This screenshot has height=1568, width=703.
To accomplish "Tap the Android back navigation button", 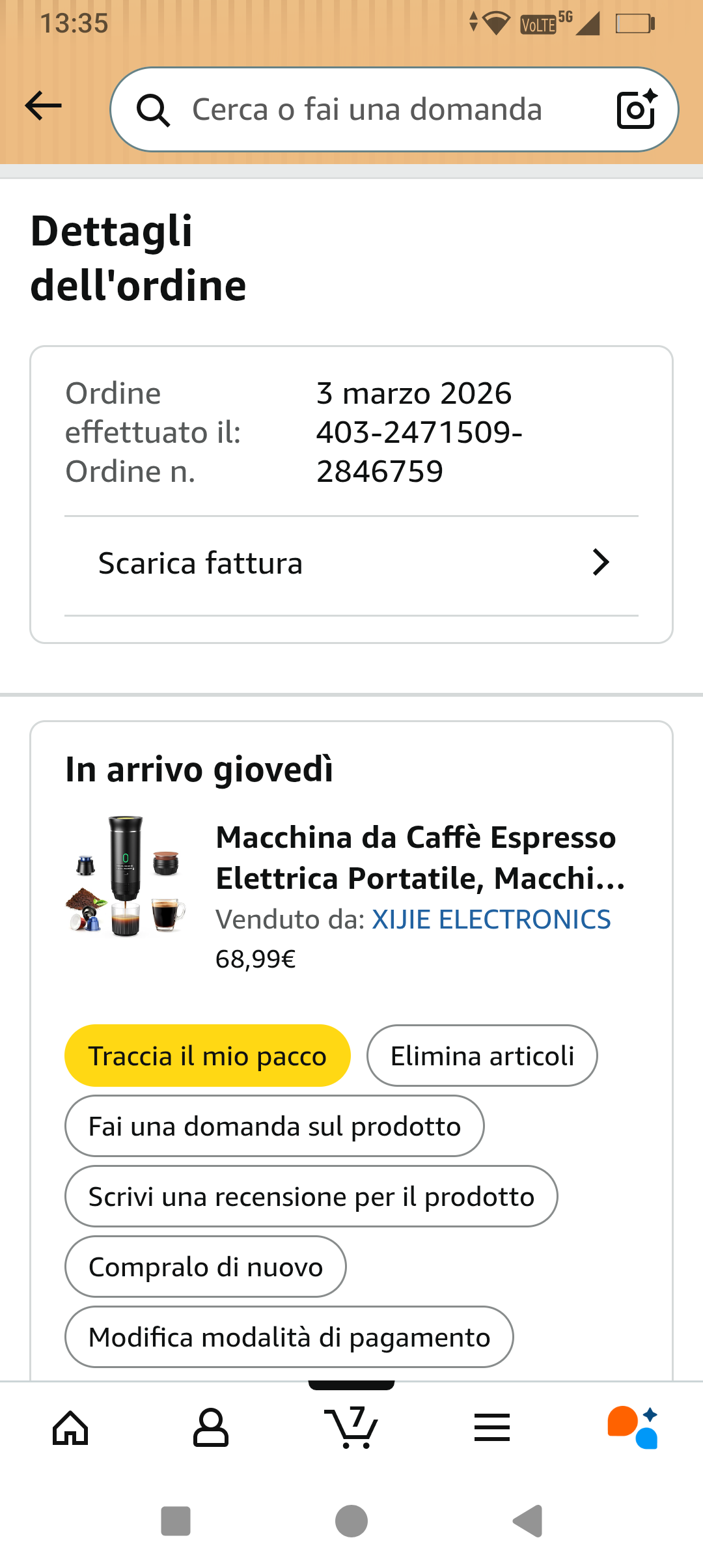I will (x=528, y=1521).
